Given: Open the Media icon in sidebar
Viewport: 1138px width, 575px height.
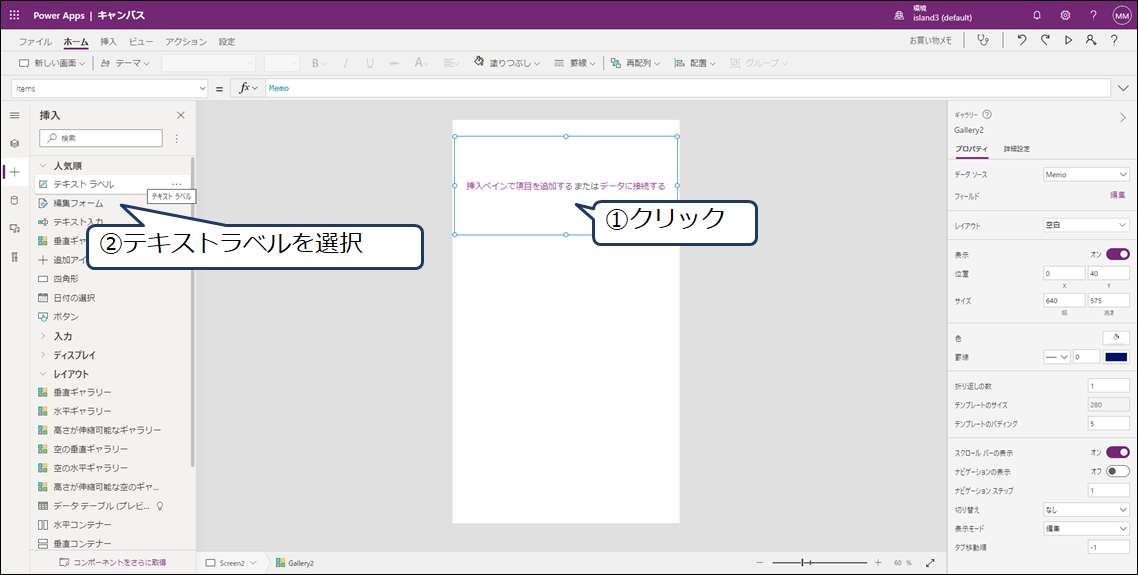Looking at the screenshot, I should pos(15,229).
